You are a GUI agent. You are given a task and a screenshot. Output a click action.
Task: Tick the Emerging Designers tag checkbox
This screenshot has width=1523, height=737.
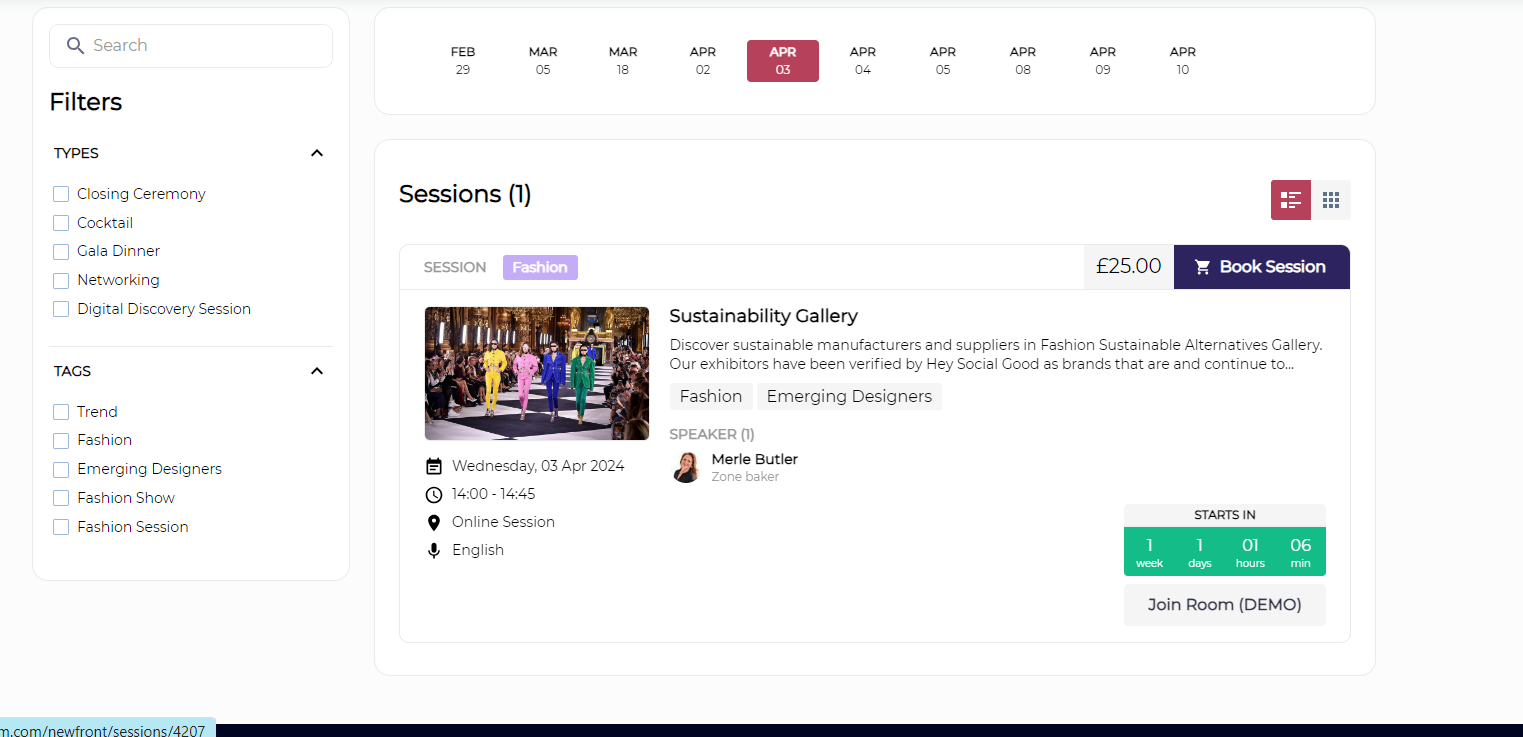pyautogui.click(x=61, y=469)
